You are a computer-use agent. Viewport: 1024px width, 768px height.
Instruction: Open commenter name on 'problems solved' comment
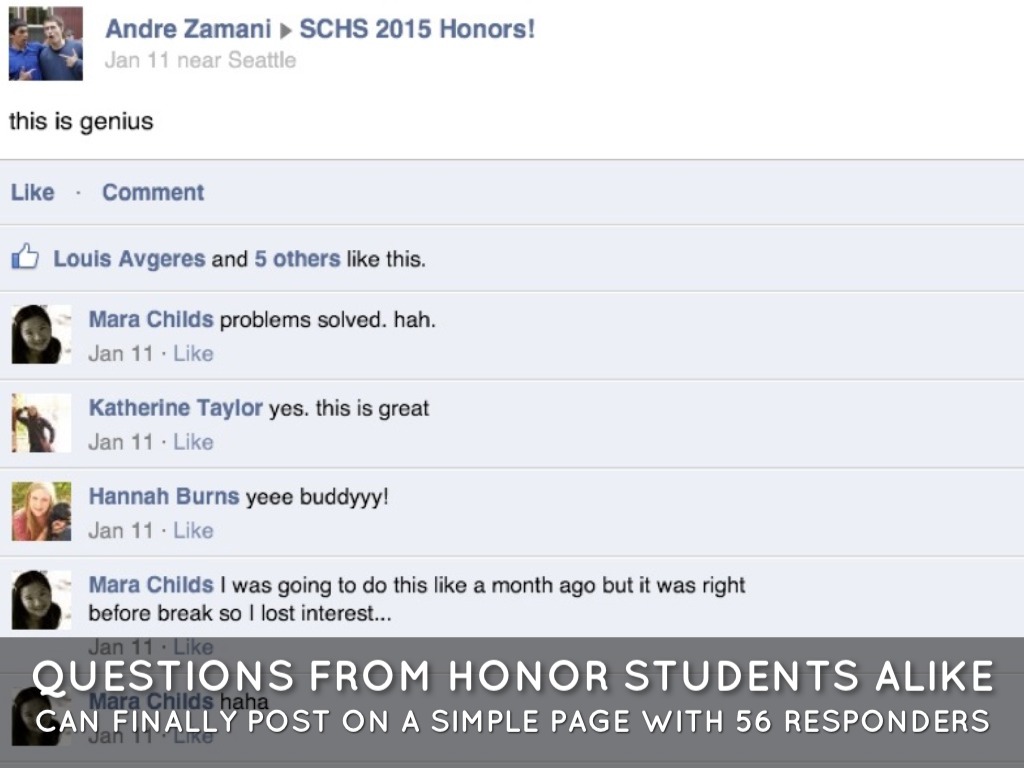pos(151,320)
